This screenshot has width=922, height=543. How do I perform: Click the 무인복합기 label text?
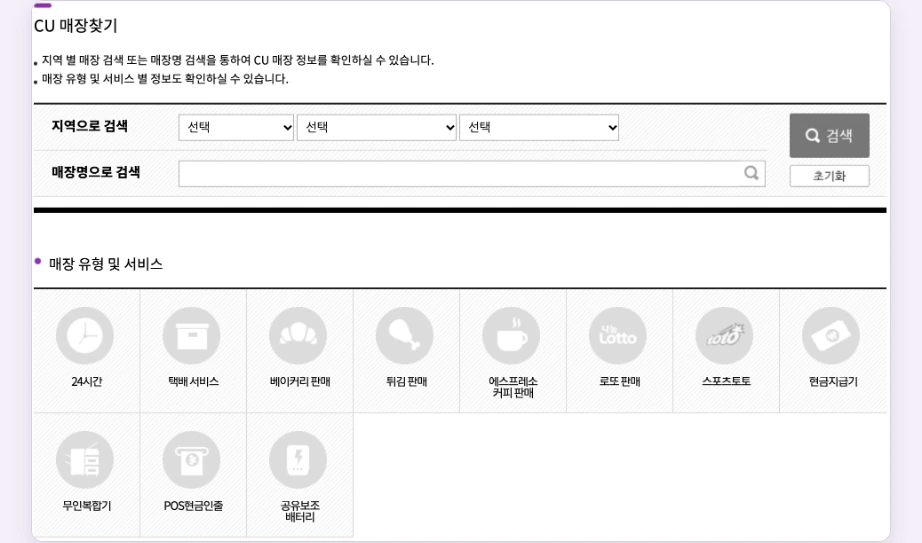[86, 505]
